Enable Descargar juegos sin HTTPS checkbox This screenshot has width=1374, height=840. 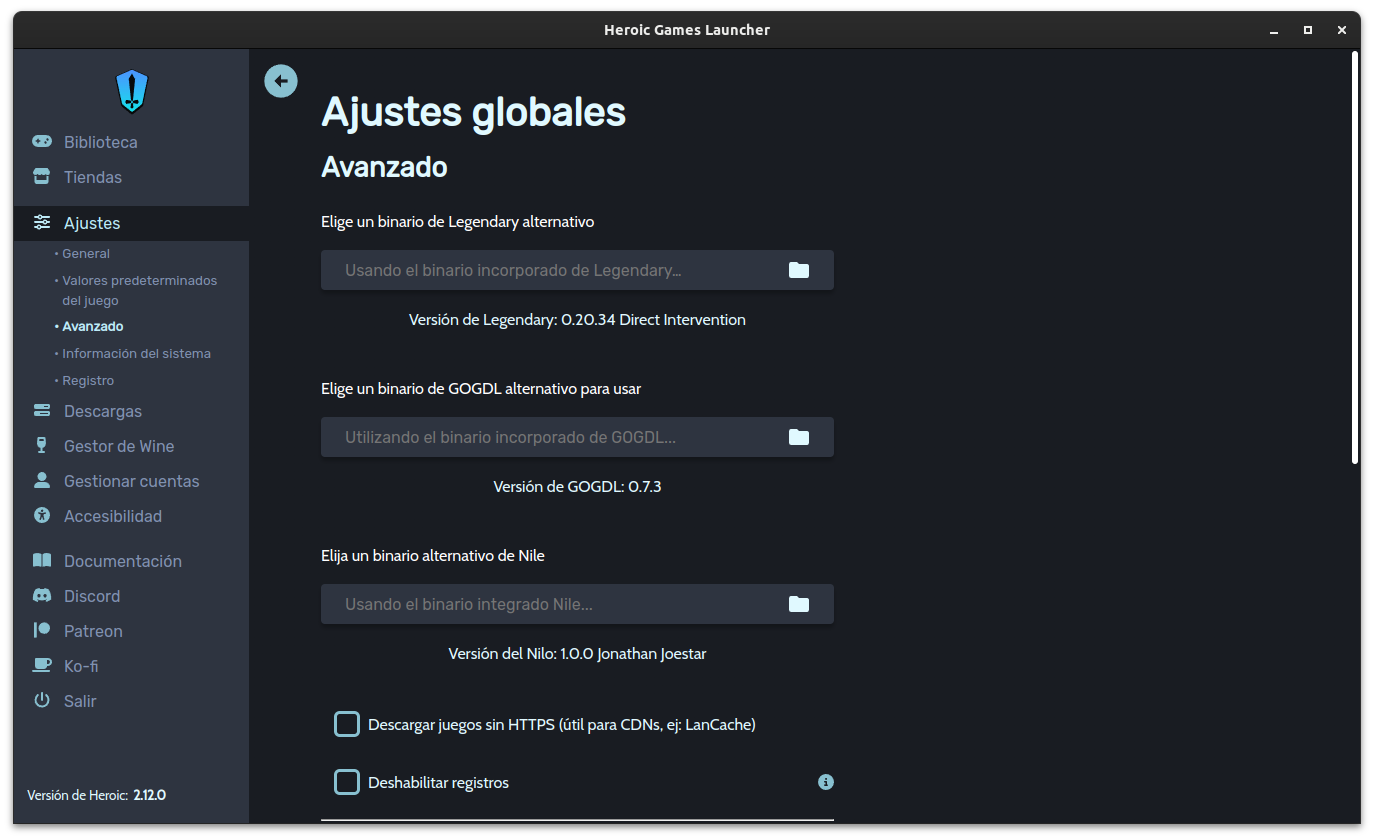tap(347, 724)
